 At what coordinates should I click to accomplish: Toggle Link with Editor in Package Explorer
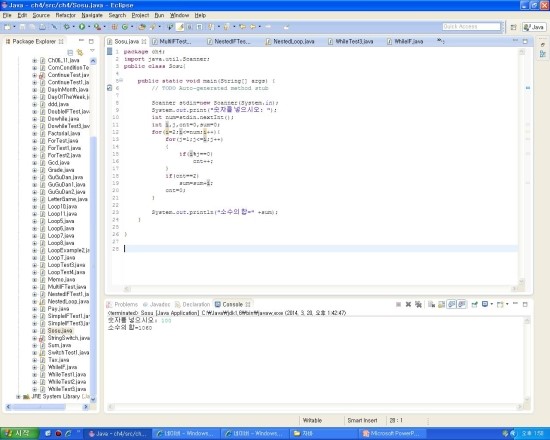pyautogui.click(x=80, y=53)
